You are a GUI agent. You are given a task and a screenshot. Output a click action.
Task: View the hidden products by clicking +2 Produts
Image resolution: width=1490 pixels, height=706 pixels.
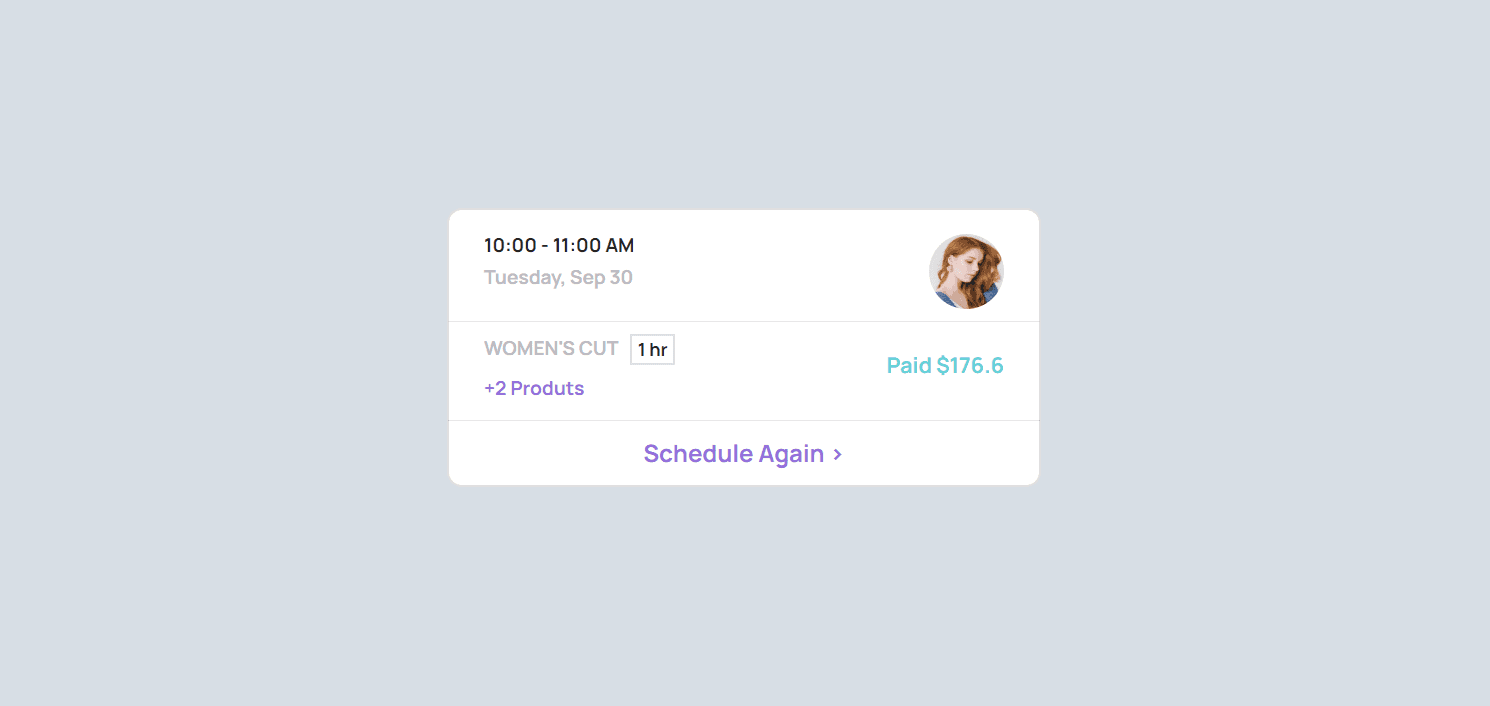(x=534, y=388)
